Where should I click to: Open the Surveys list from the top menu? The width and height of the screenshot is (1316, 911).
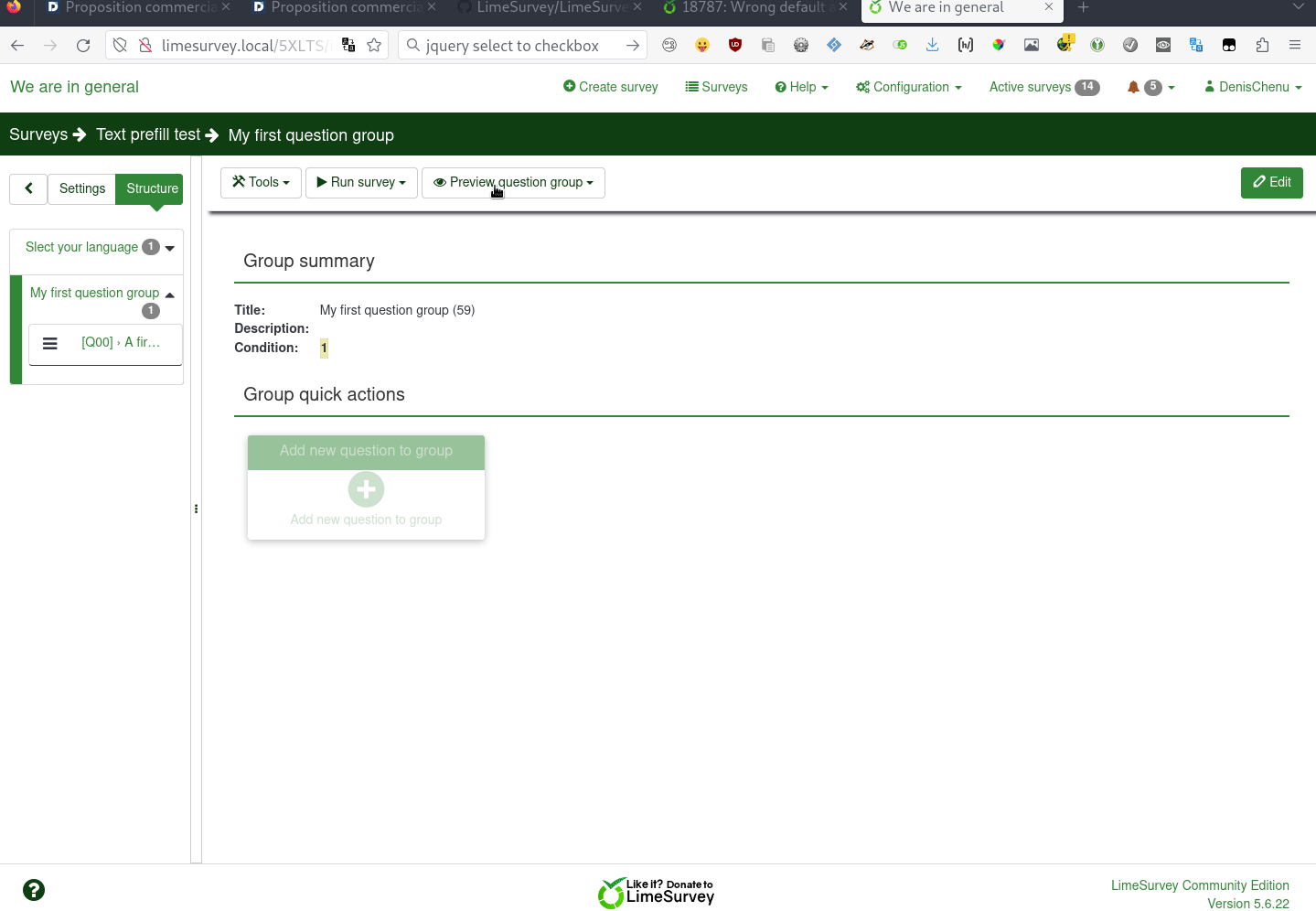[x=717, y=87]
